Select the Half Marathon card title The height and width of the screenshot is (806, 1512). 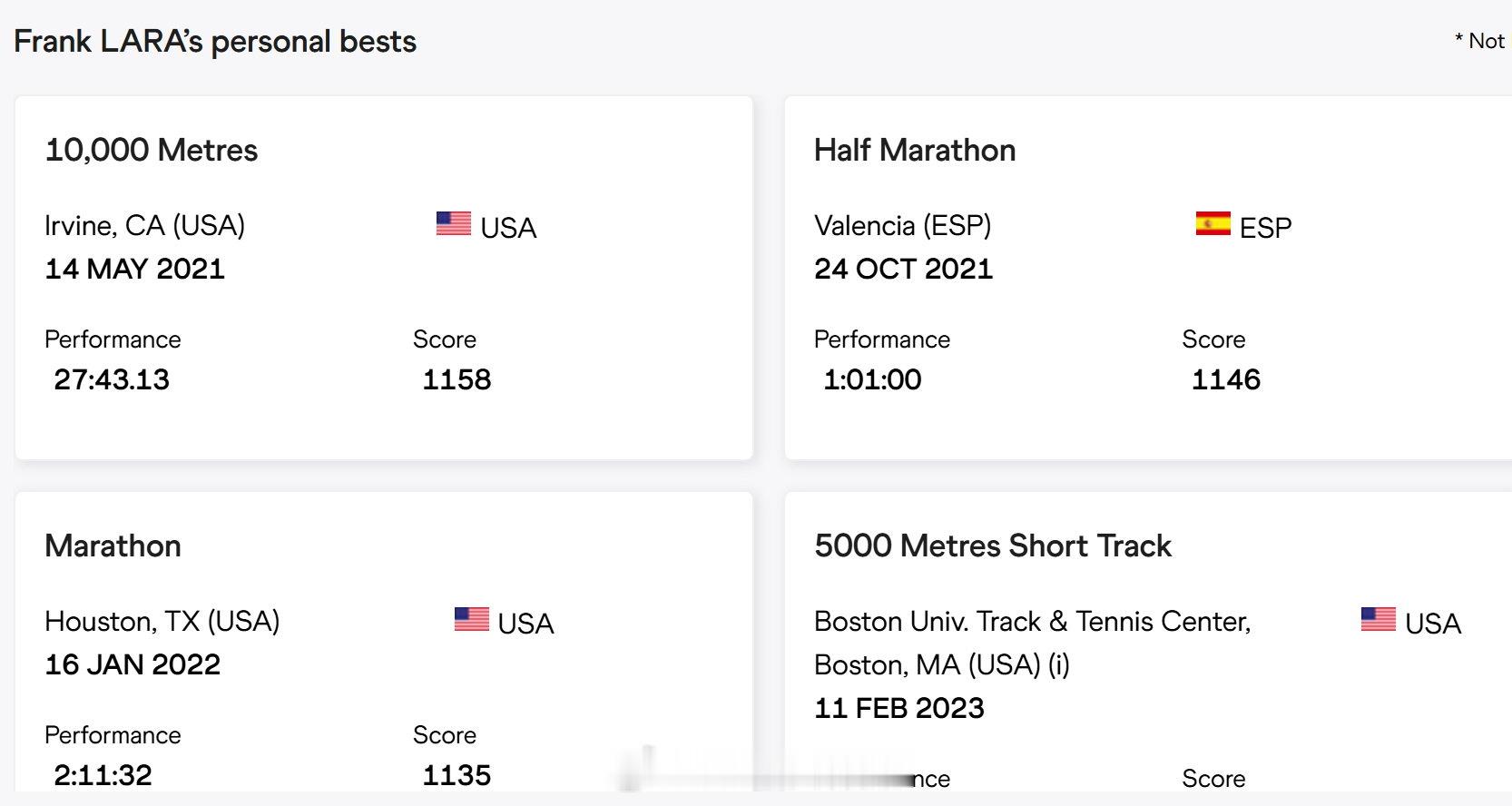pos(915,150)
